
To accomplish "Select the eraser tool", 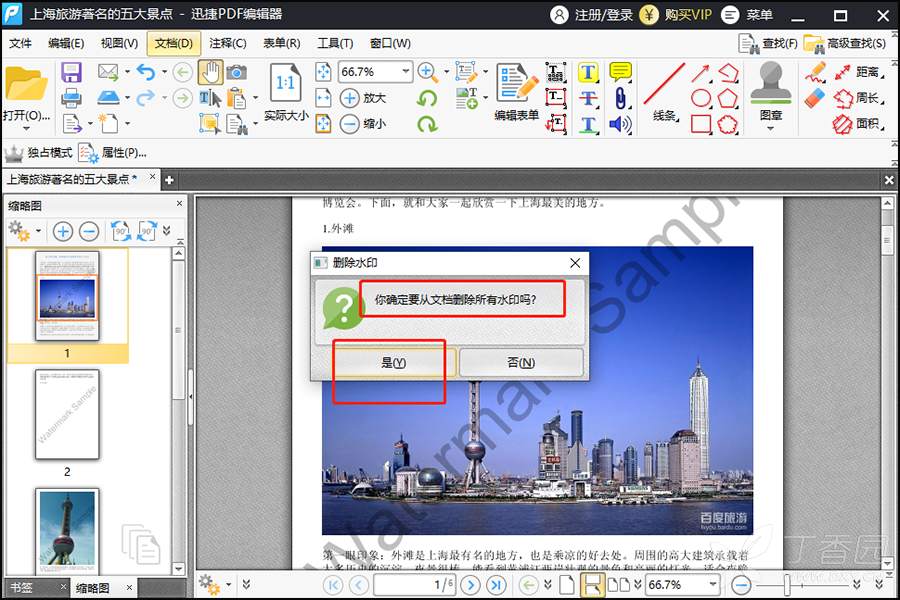I will coord(815,98).
